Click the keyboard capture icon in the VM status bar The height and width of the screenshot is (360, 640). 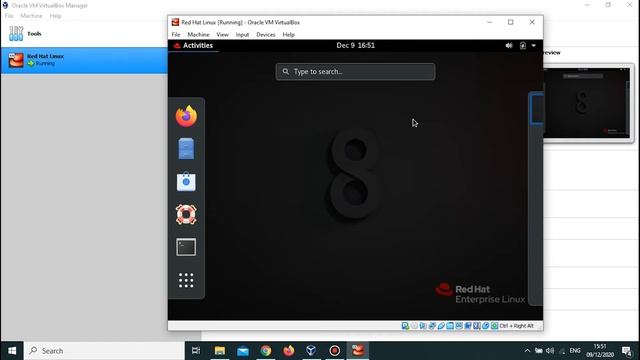click(495, 326)
